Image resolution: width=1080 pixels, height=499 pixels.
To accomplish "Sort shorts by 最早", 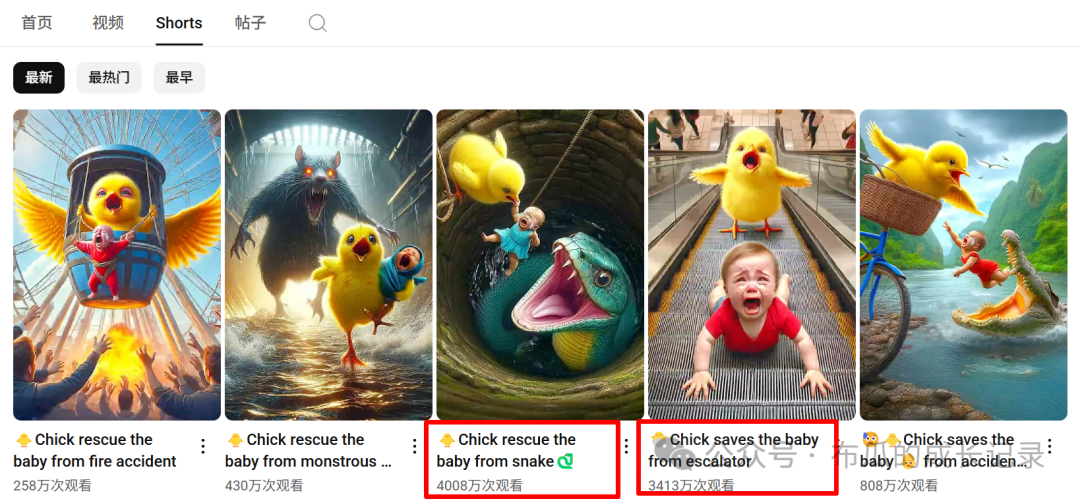I will [179, 78].
